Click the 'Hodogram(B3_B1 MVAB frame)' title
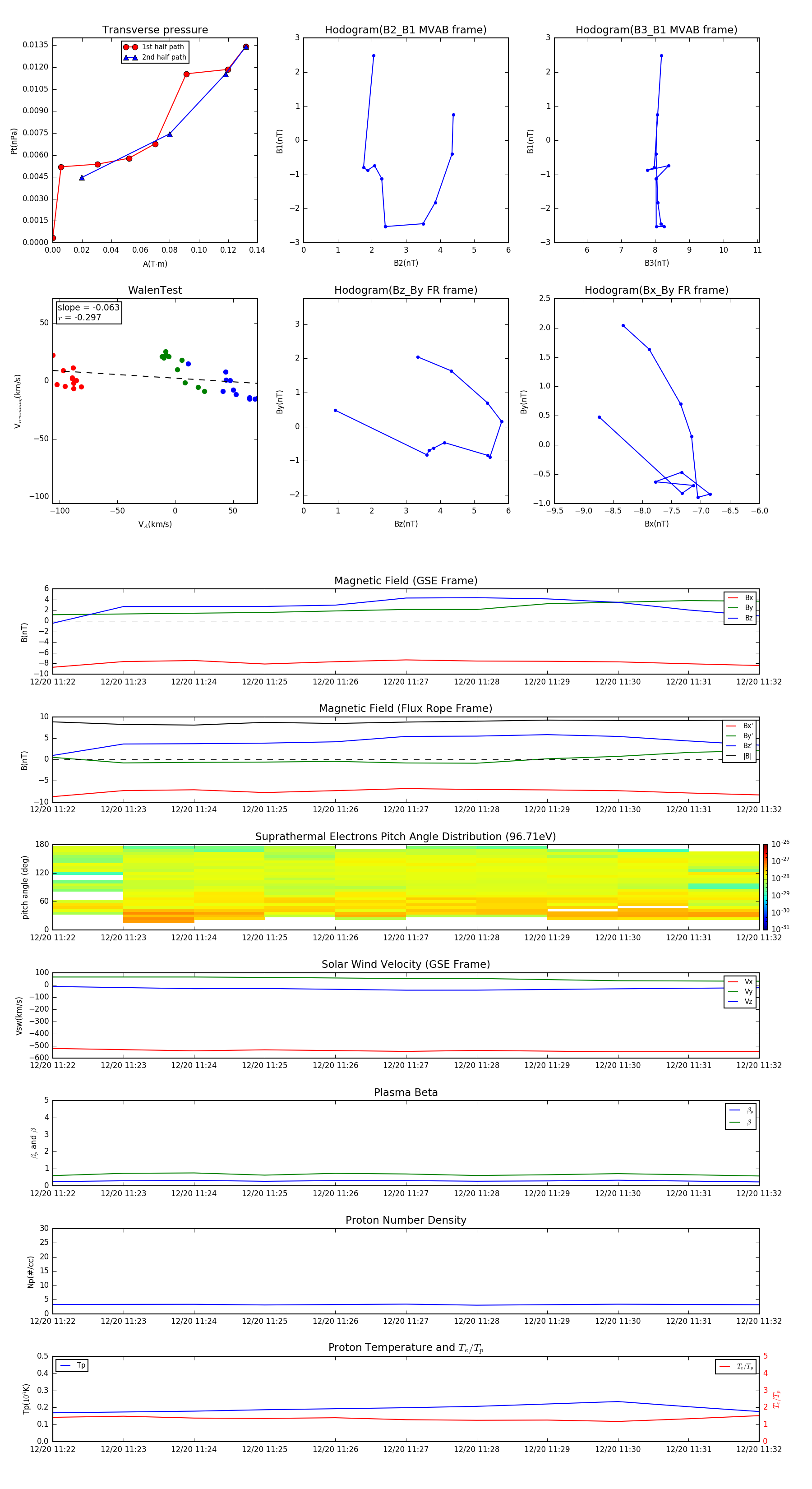This screenshot has width=812, height=1489. pos(656,30)
